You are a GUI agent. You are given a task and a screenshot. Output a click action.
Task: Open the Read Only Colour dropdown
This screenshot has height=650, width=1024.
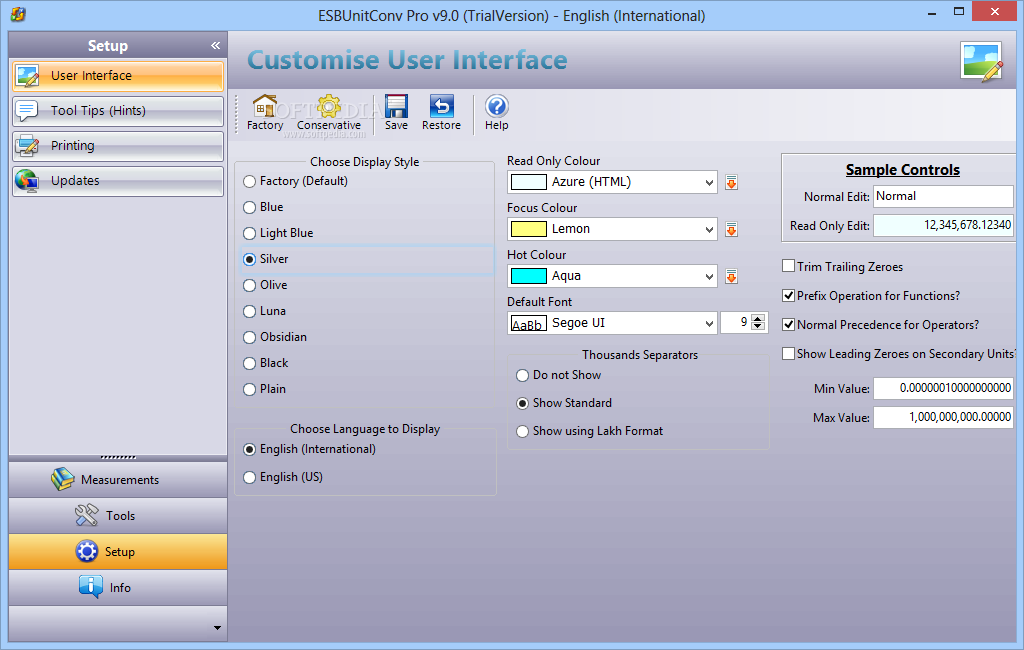709,182
